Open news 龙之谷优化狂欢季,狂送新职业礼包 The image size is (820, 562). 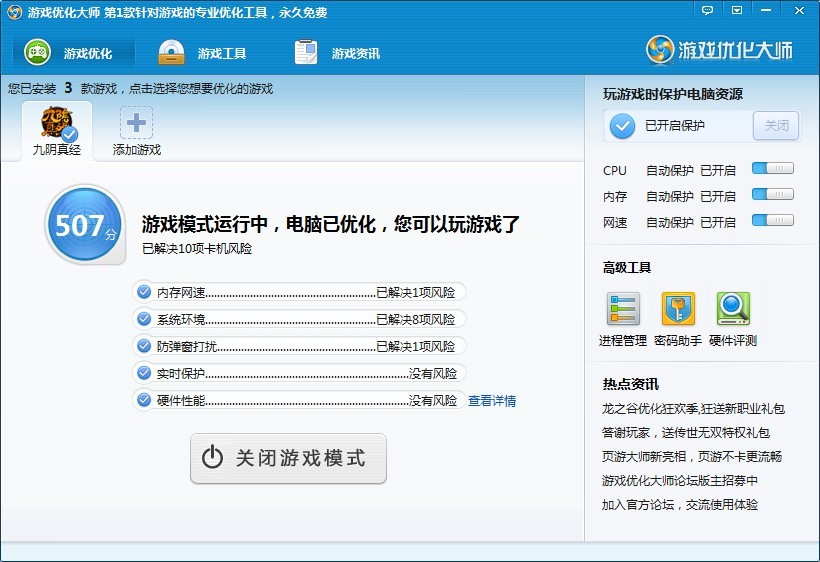pyautogui.click(x=693, y=409)
